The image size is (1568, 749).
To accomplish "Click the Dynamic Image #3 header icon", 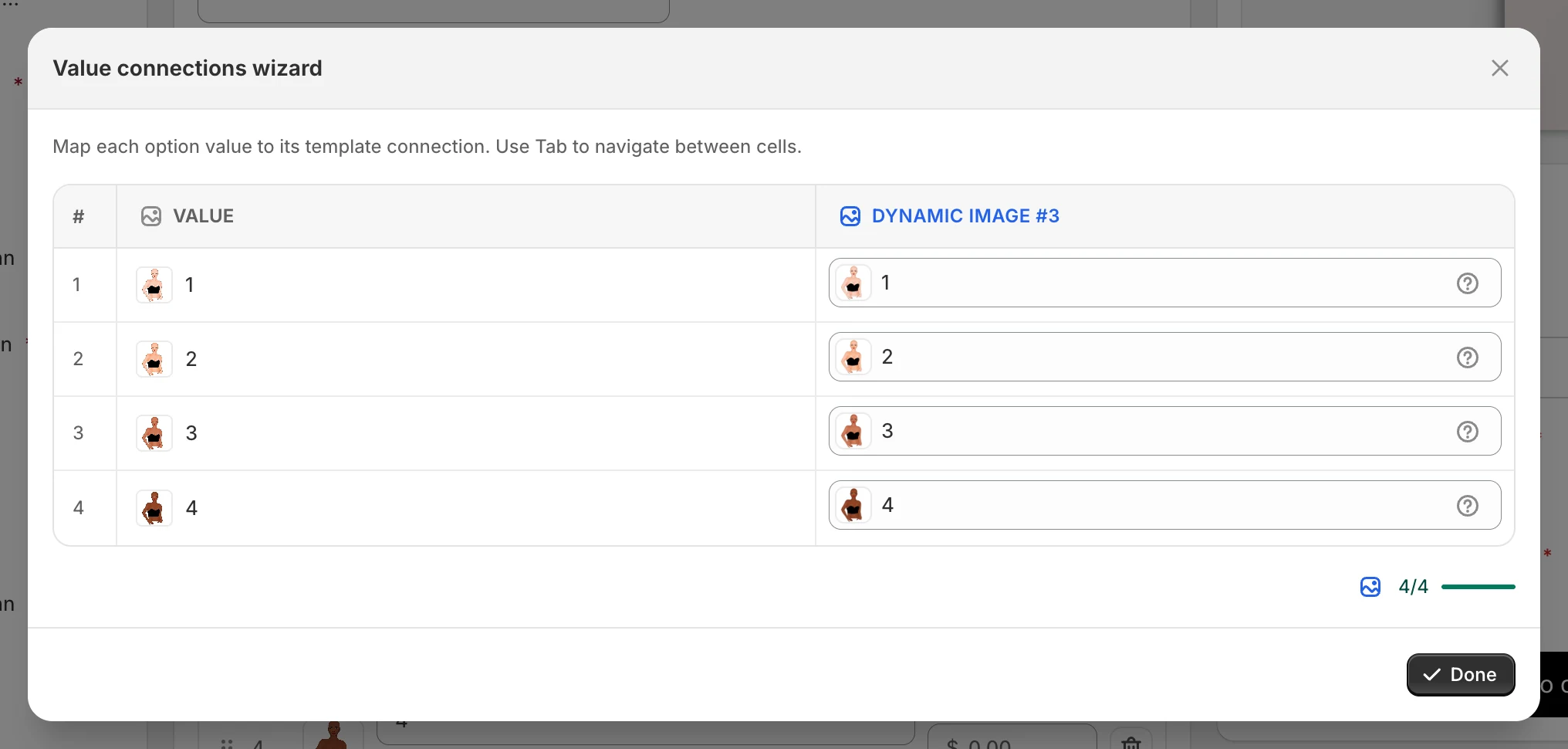I will click(850, 216).
